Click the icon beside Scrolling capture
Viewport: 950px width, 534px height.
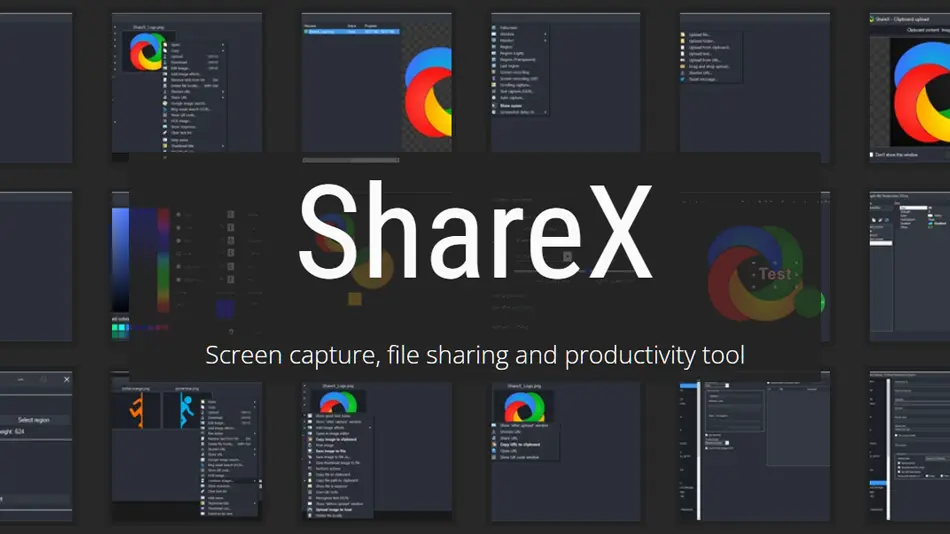point(494,85)
